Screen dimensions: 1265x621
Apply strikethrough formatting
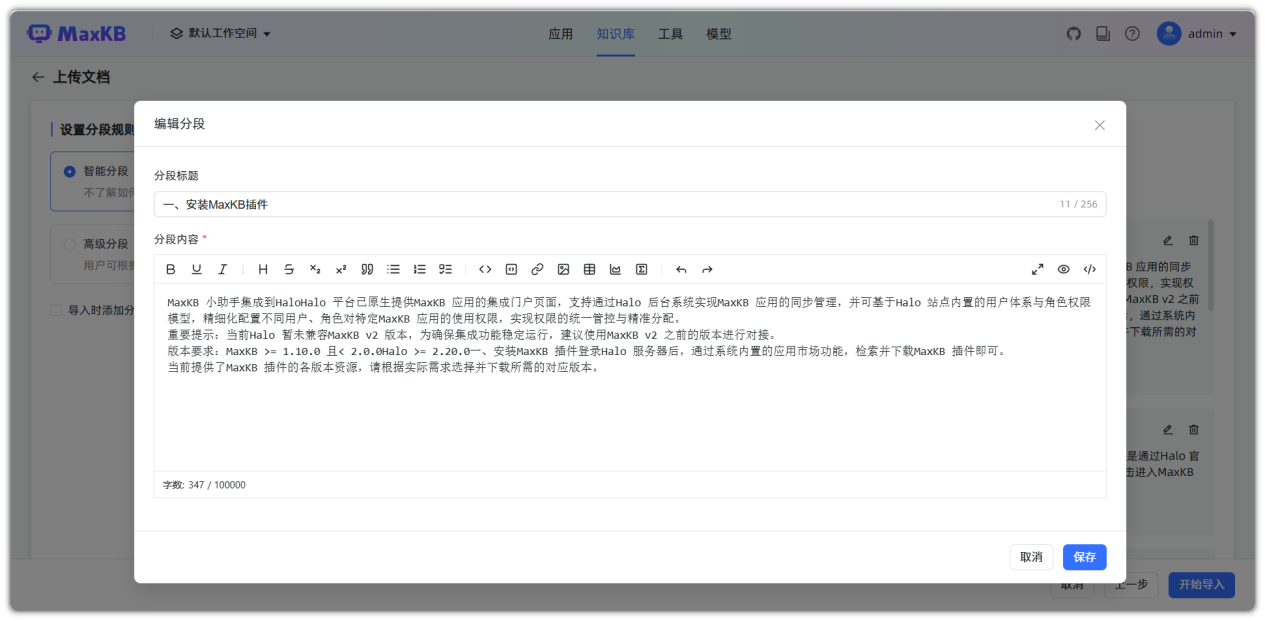[289, 269]
